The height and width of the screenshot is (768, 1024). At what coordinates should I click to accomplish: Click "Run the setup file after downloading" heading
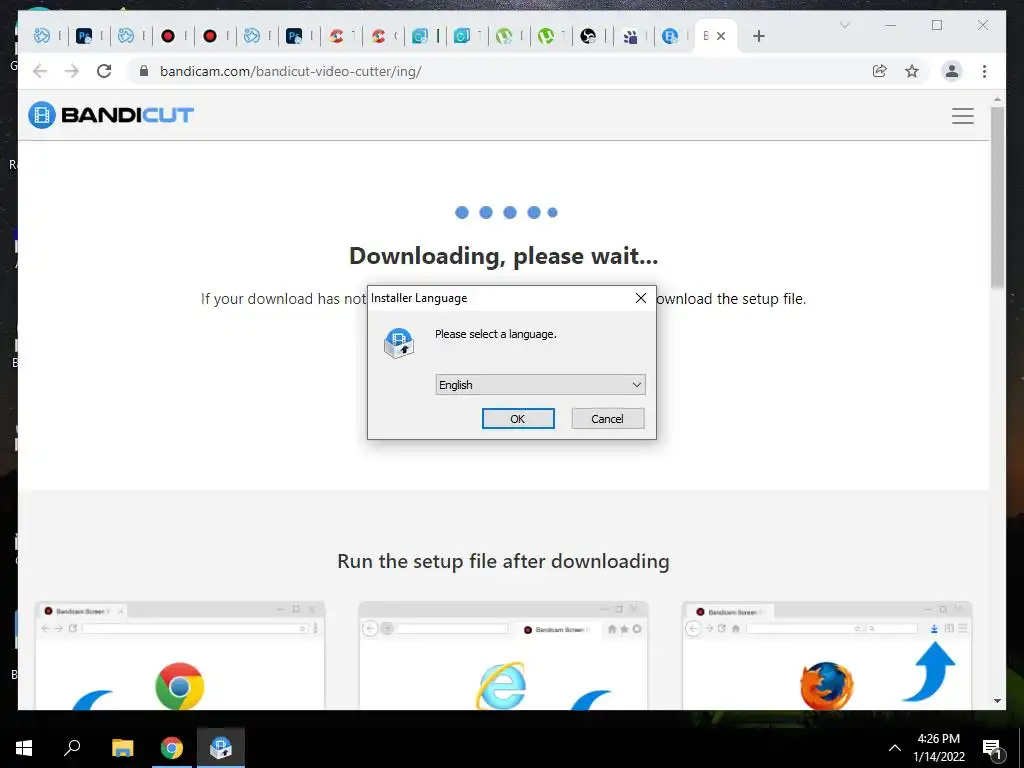click(x=503, y=562)
